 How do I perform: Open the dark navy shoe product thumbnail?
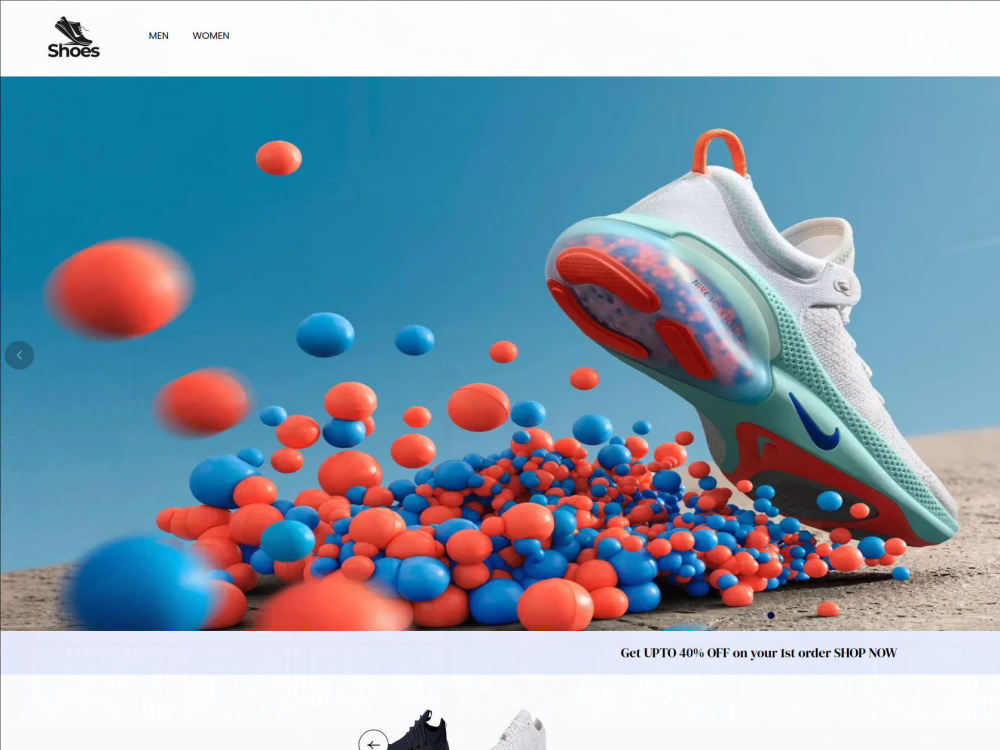pos(418,730)
